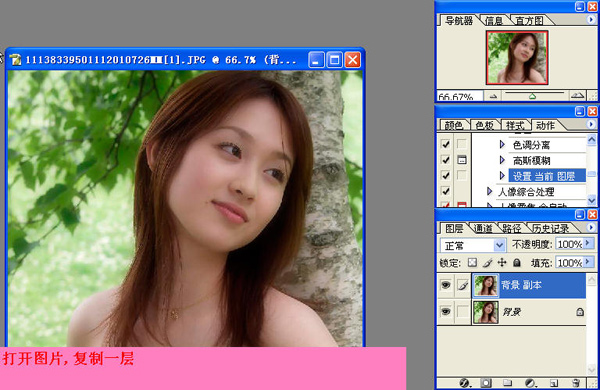Viewport: 600px width, 390px height.
Task: Click the navigator zoom slider handle
Action: coord(532,96)
